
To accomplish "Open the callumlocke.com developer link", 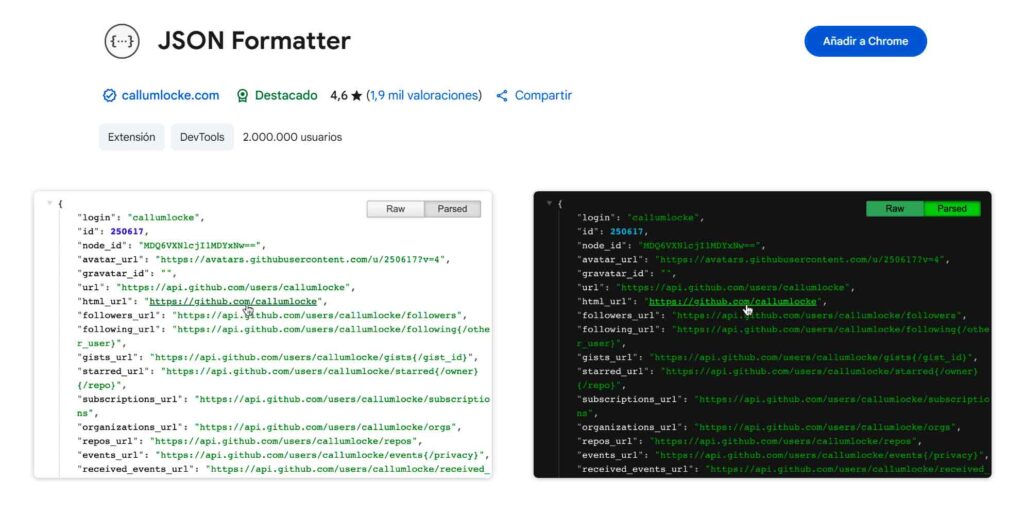I will pyautogui.click(x=170, y=95).
